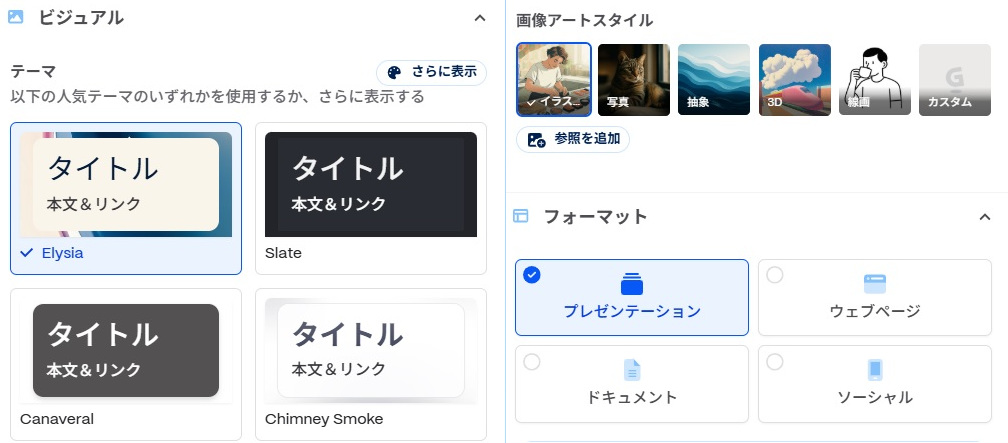Click the ウェブページ browser window icon

pyautogui.click(x=875, y=283)
